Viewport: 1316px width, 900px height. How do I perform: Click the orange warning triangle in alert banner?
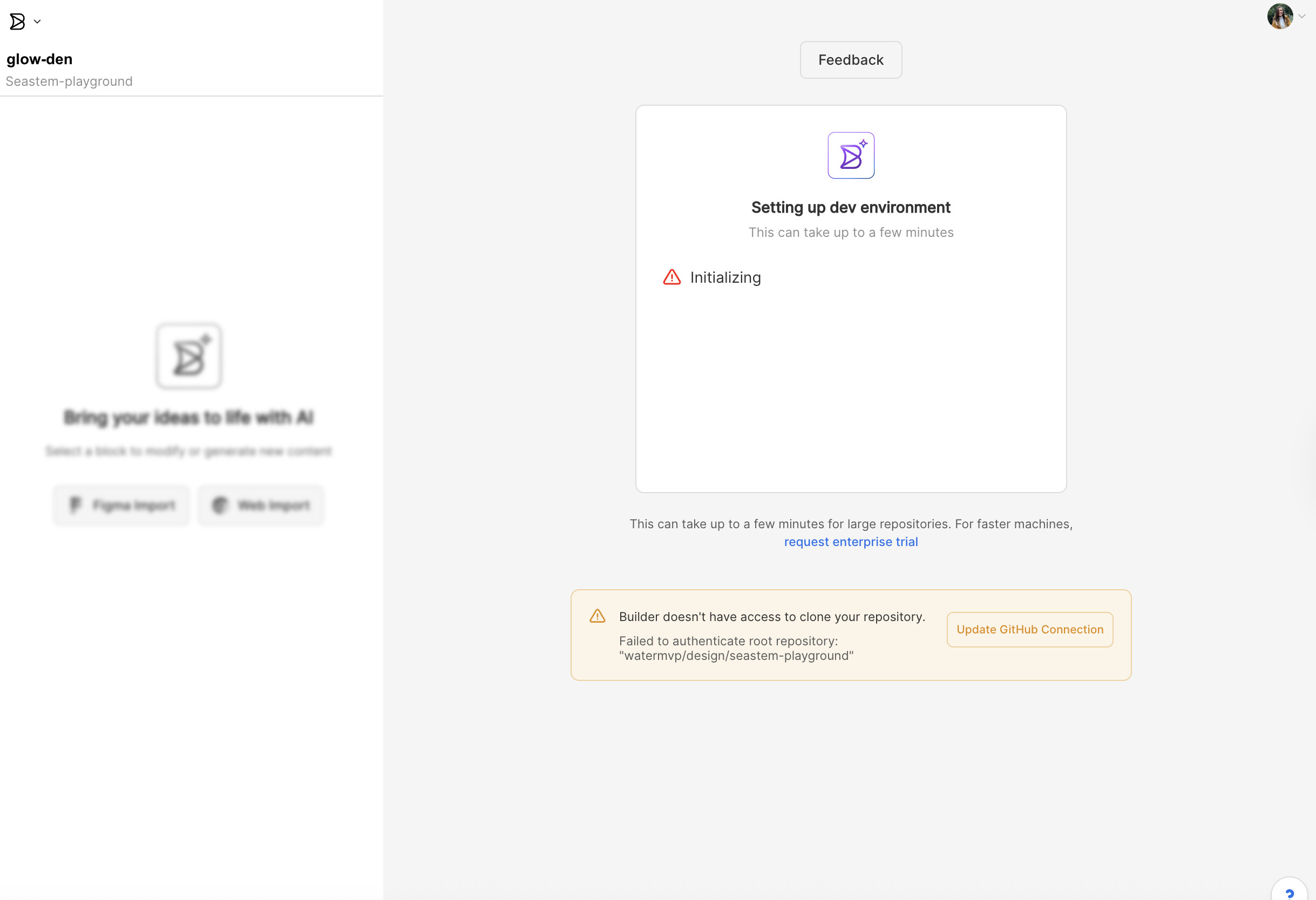tap(598, 616)
